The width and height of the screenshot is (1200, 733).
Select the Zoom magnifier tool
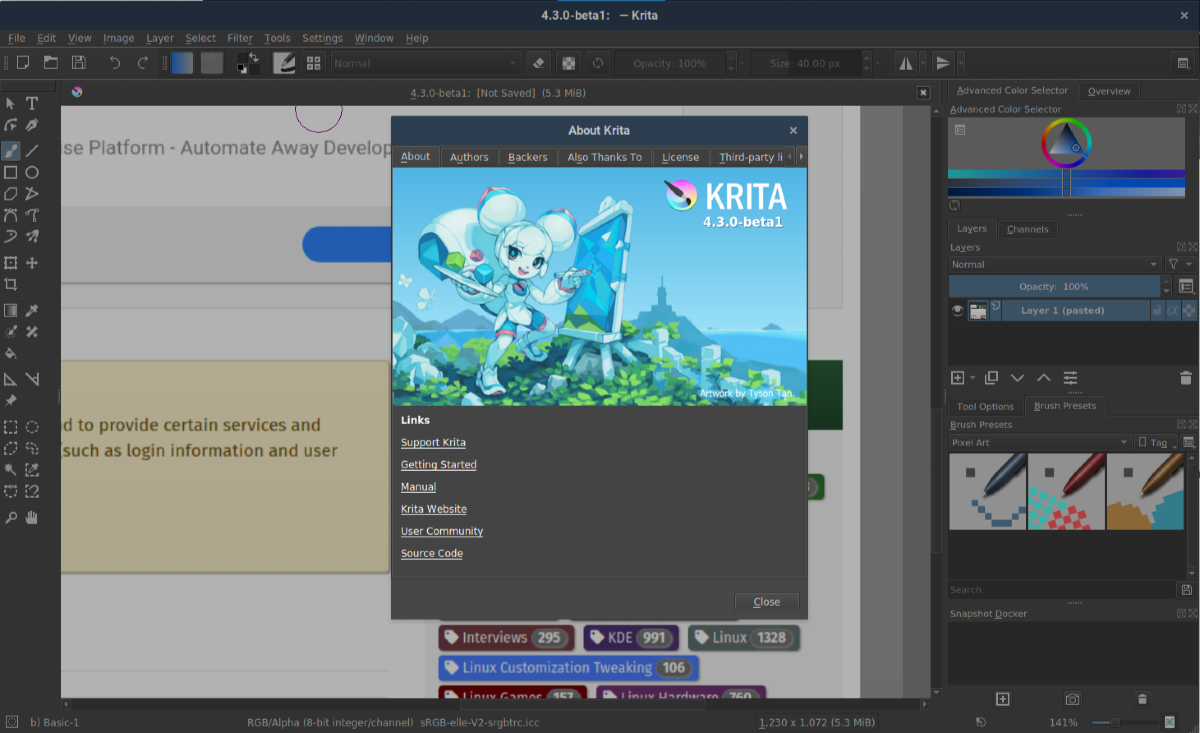coord(11,518)
